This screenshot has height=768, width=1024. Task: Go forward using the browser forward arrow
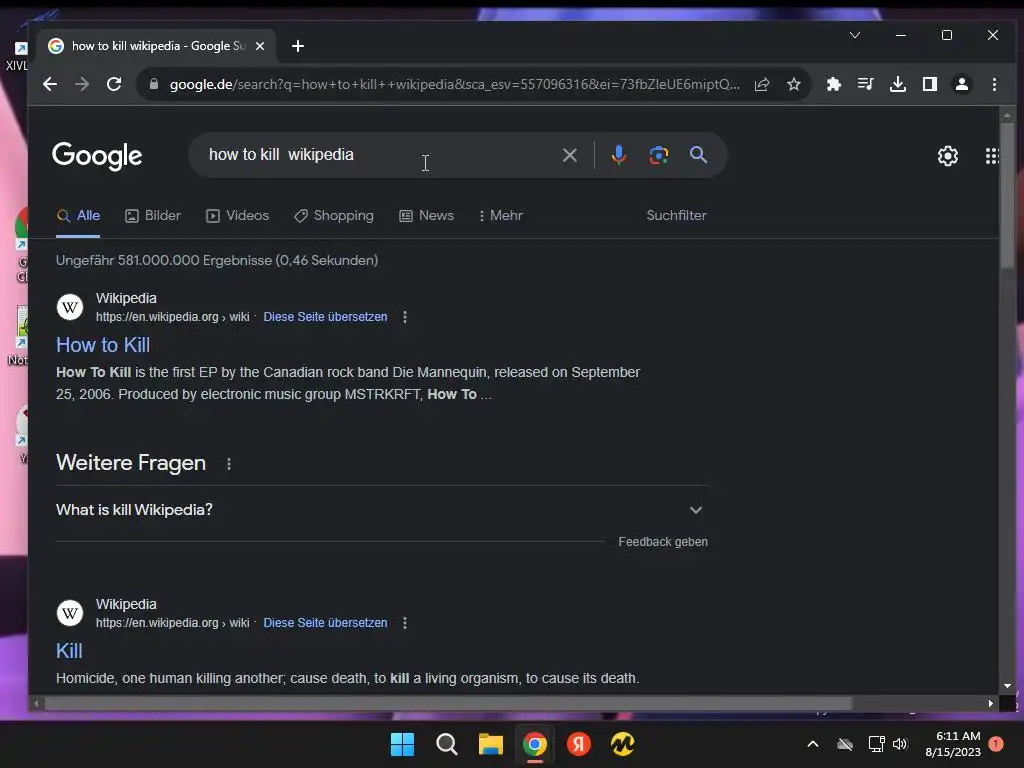click(x=82, y=84)
